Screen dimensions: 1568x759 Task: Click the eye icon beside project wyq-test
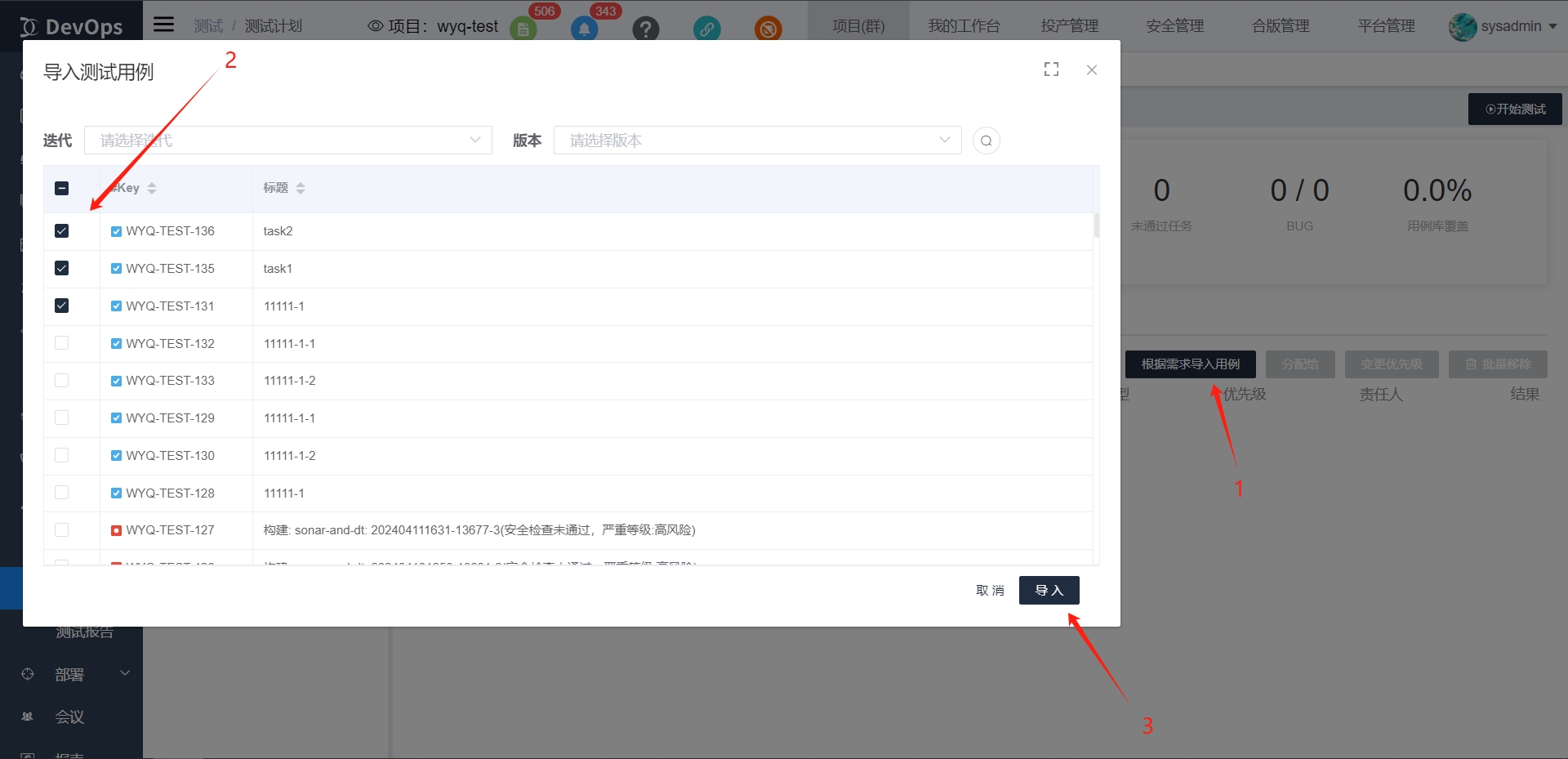coord(374,26)
